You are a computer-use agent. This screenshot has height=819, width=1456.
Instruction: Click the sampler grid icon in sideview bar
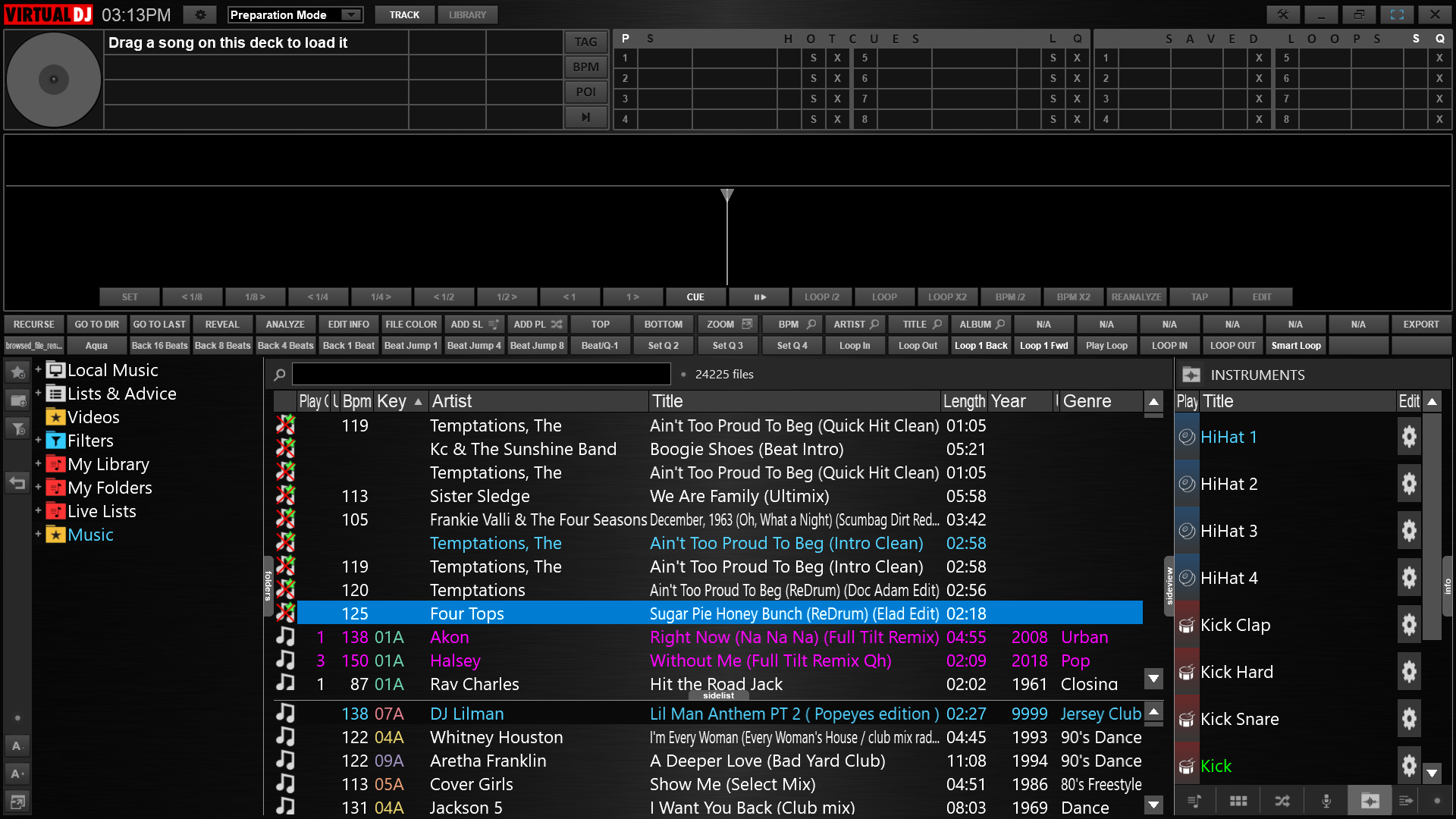[x=1238, y=801]
